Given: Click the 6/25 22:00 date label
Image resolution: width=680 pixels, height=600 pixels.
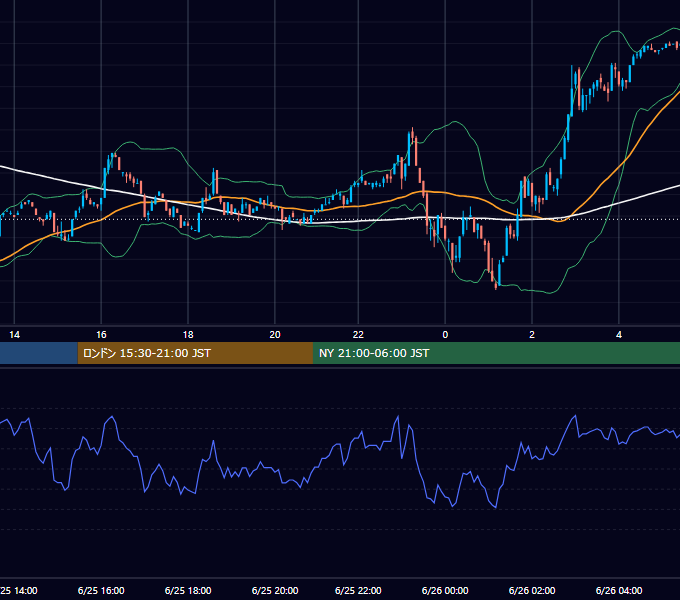Looking at the screenshot, I should coord(358,590).
